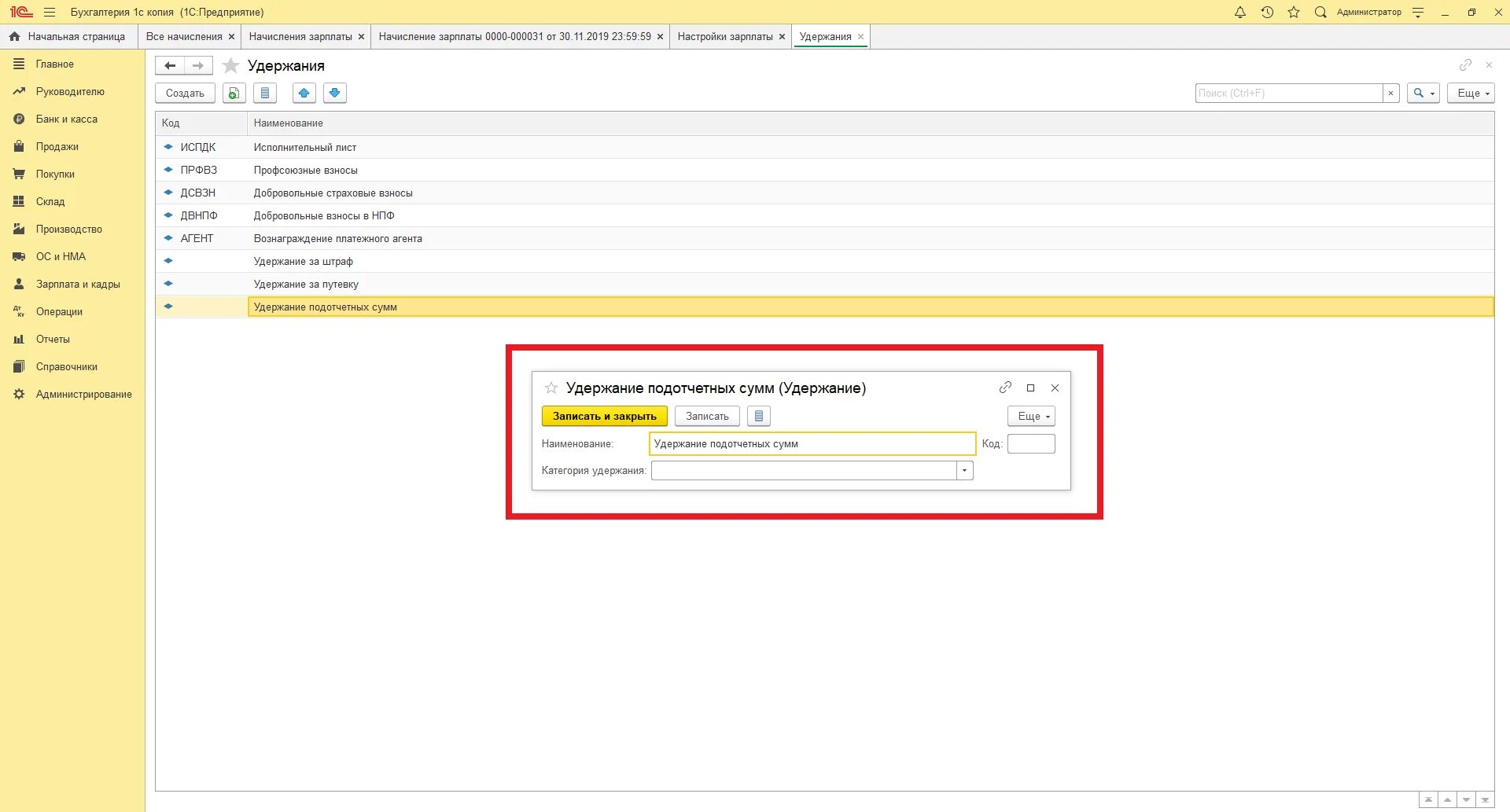Click the Код input field in dialog
Screen dimensions: 1510x812
[x=1031, y=443]
